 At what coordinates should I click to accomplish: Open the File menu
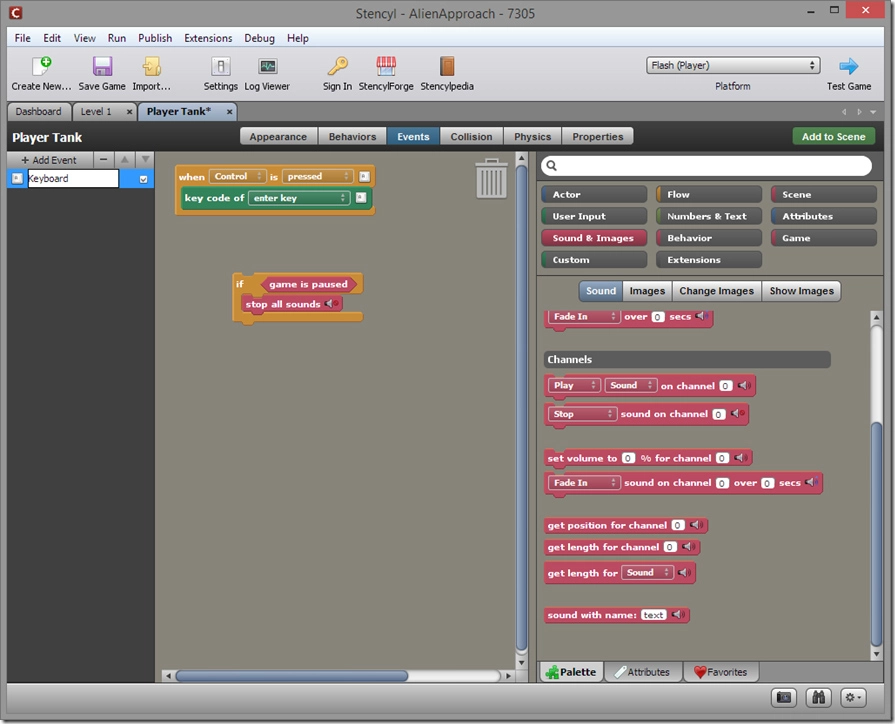23,38
